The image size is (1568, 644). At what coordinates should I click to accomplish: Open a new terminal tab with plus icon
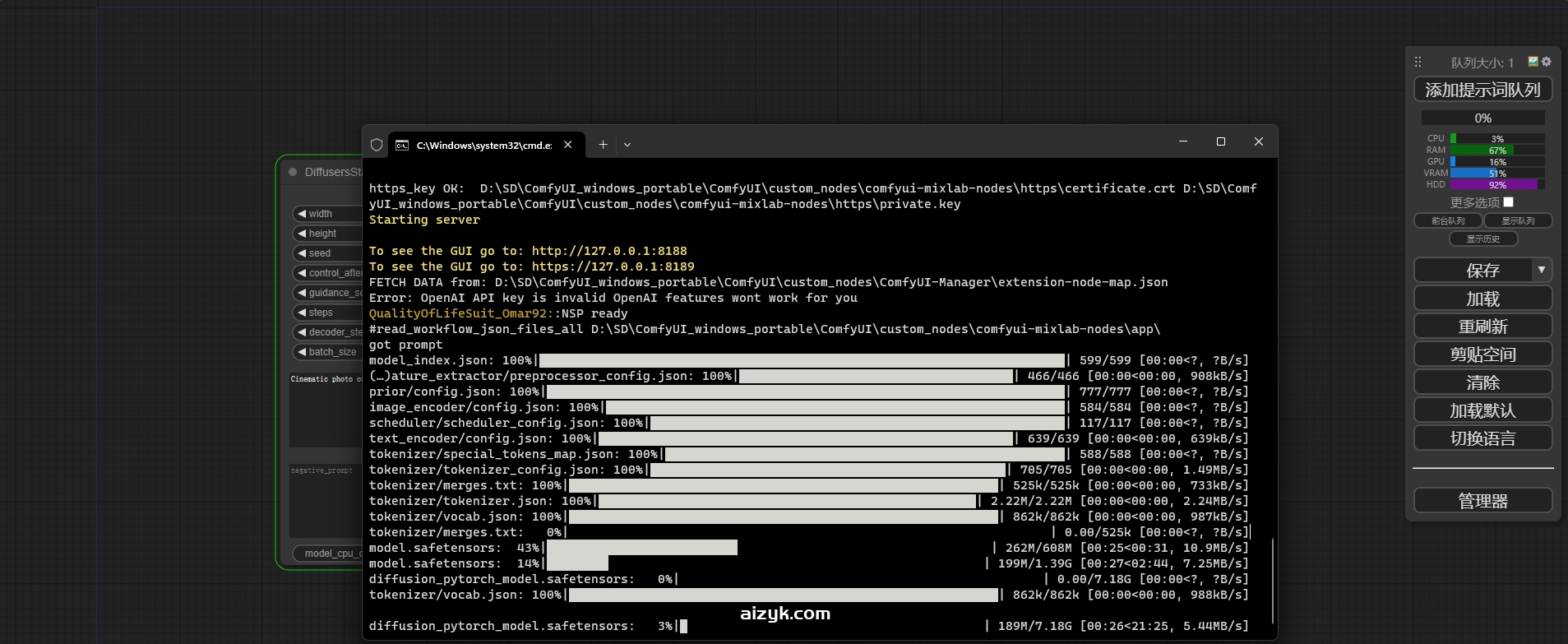pyautogui.click(x=603, y=145)
